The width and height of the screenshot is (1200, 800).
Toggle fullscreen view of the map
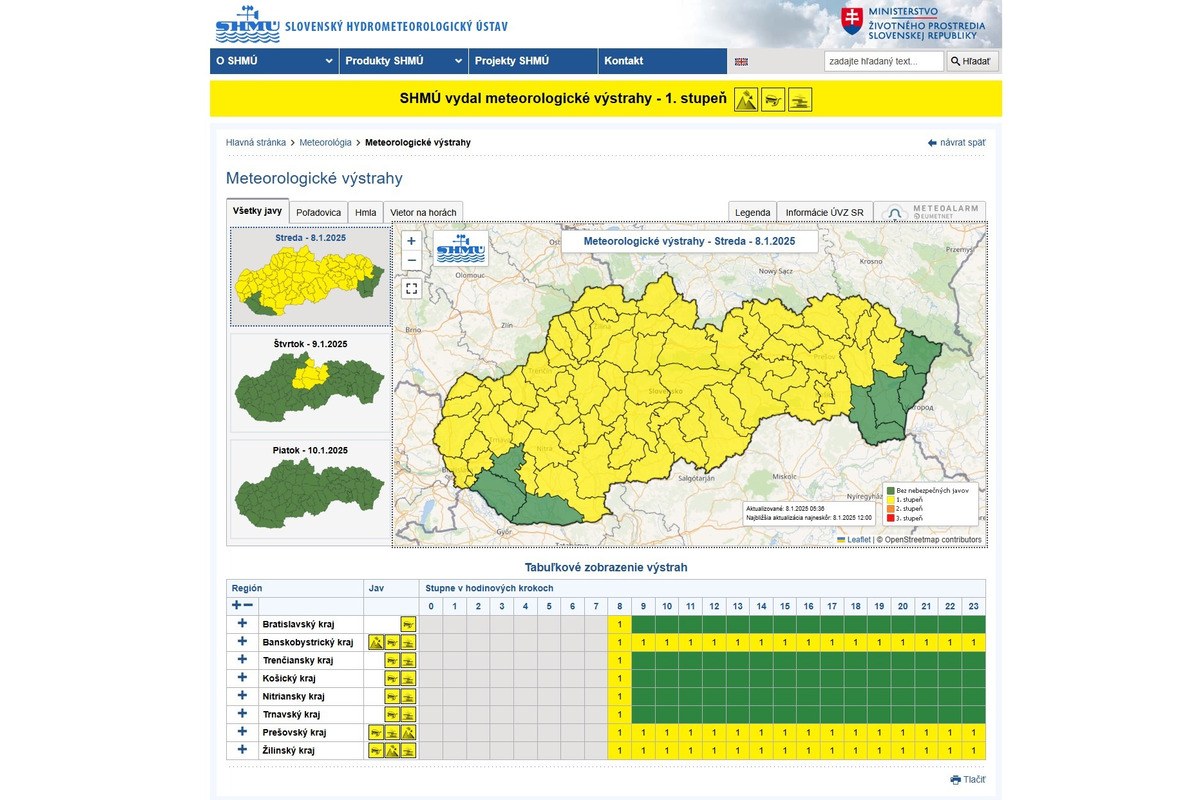(x=411, y=289)
